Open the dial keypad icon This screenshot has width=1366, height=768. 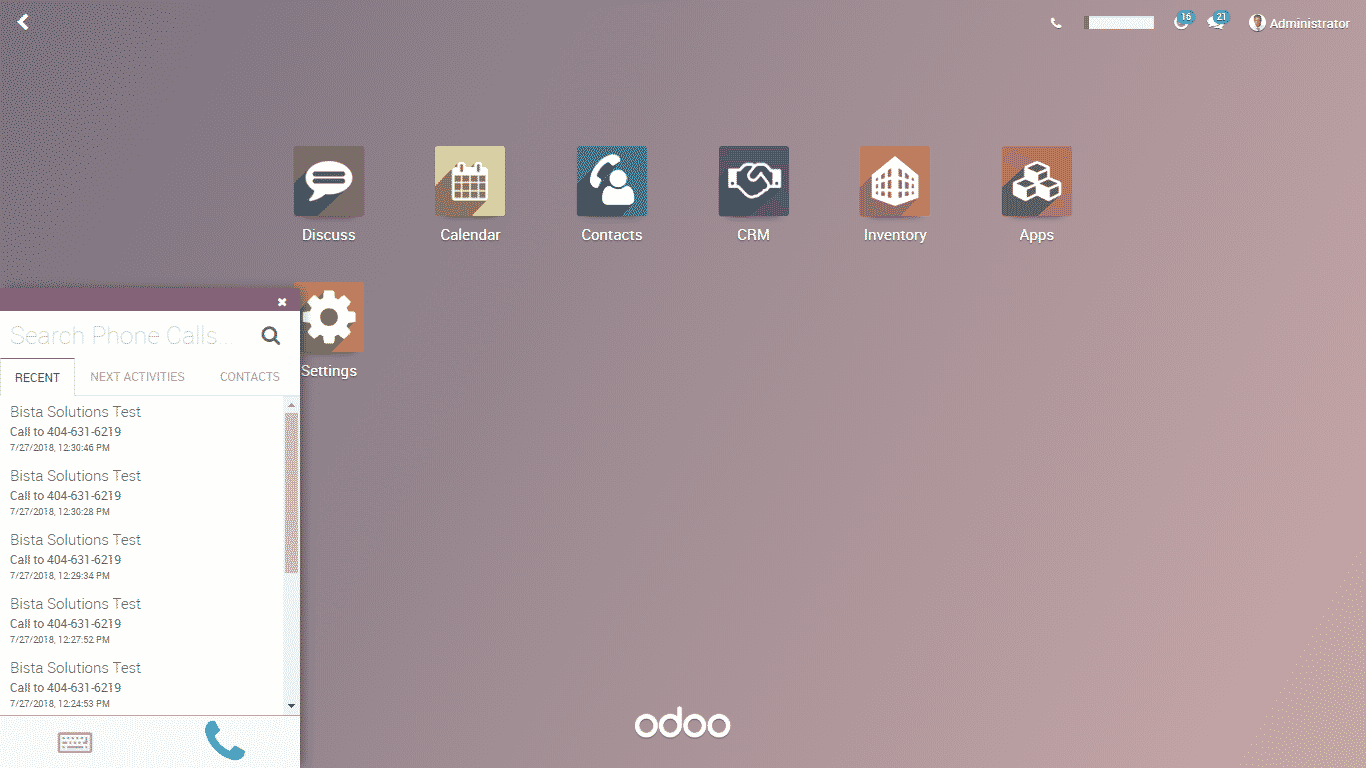[x=75, y=742]
